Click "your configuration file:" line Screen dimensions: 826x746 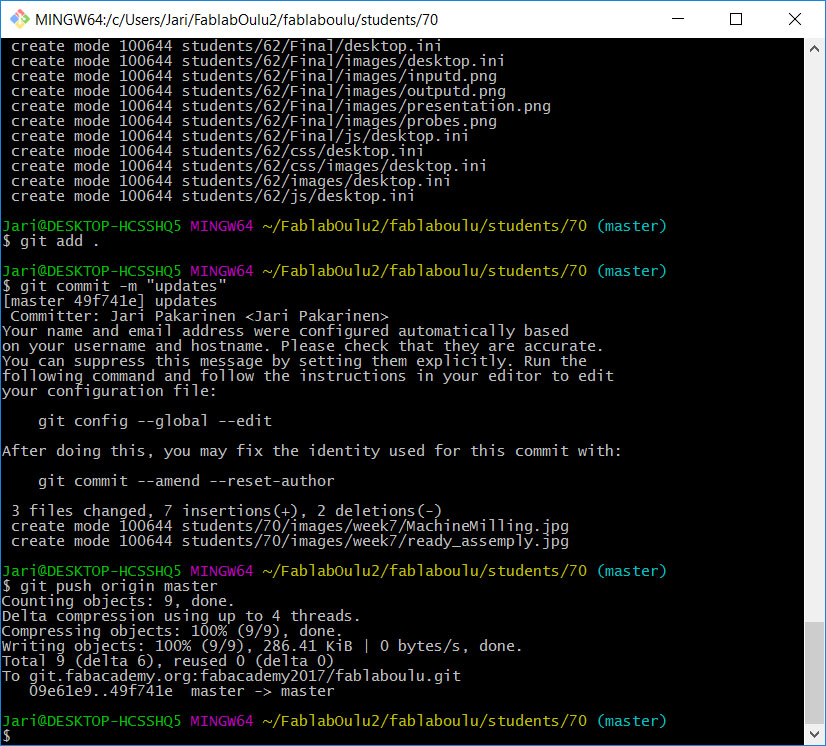pyautogui.click(x=110, y=391)
